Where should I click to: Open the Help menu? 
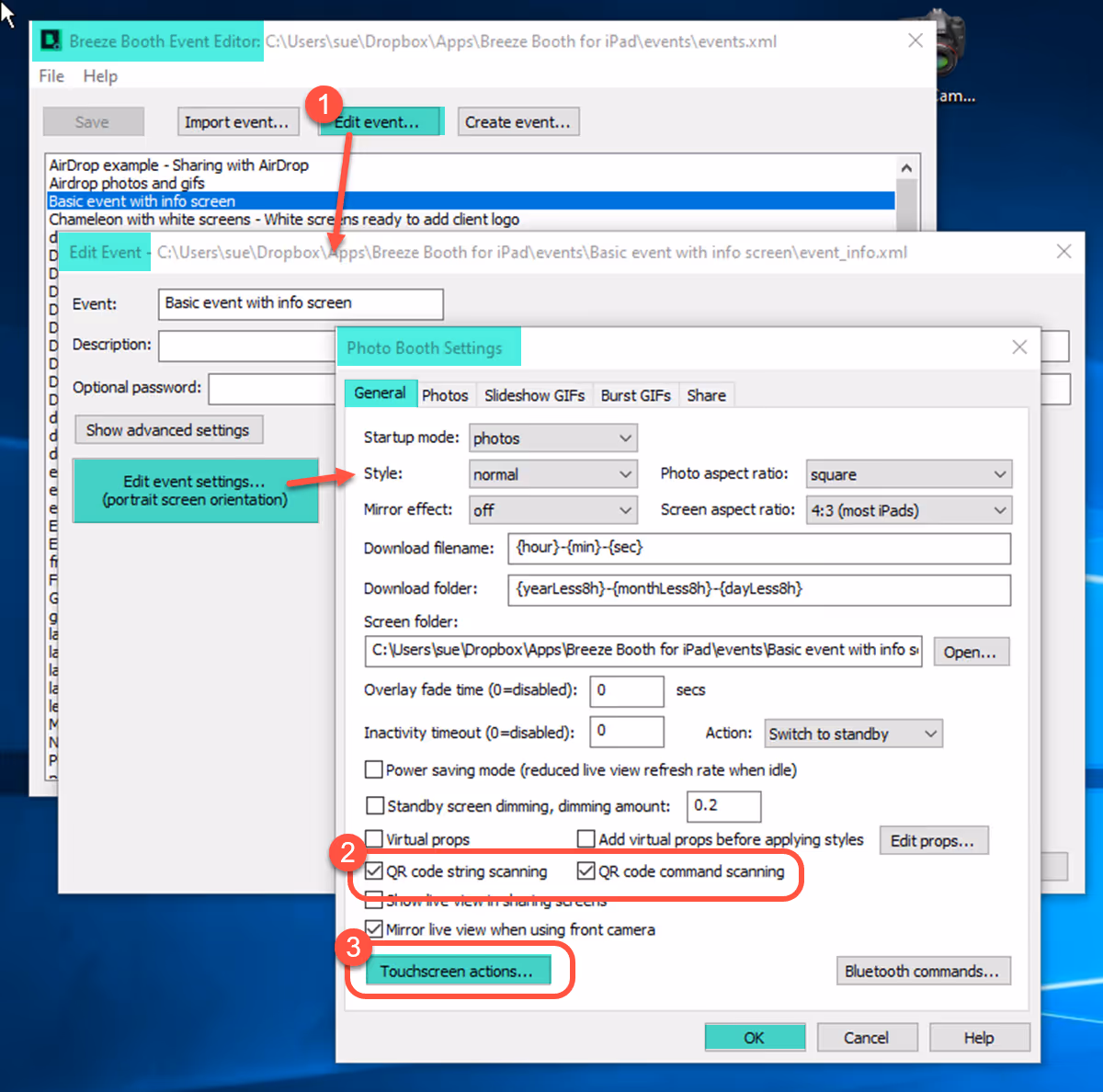tap(100, 76)
